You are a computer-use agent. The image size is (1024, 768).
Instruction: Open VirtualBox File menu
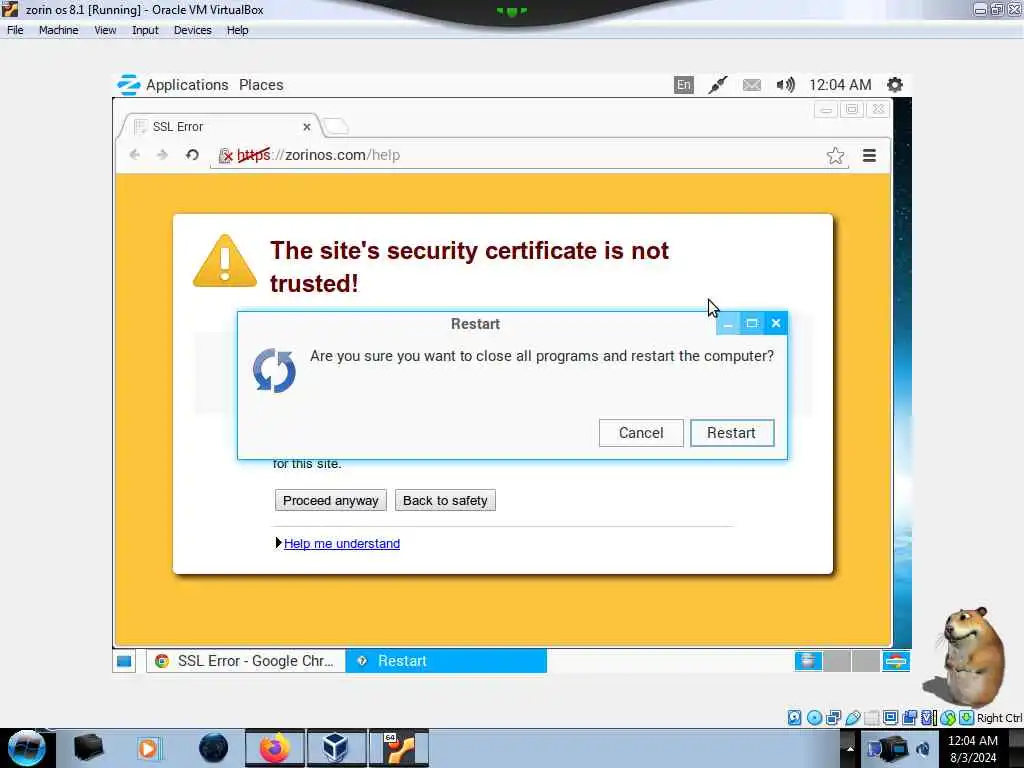(x=15, y=30)
